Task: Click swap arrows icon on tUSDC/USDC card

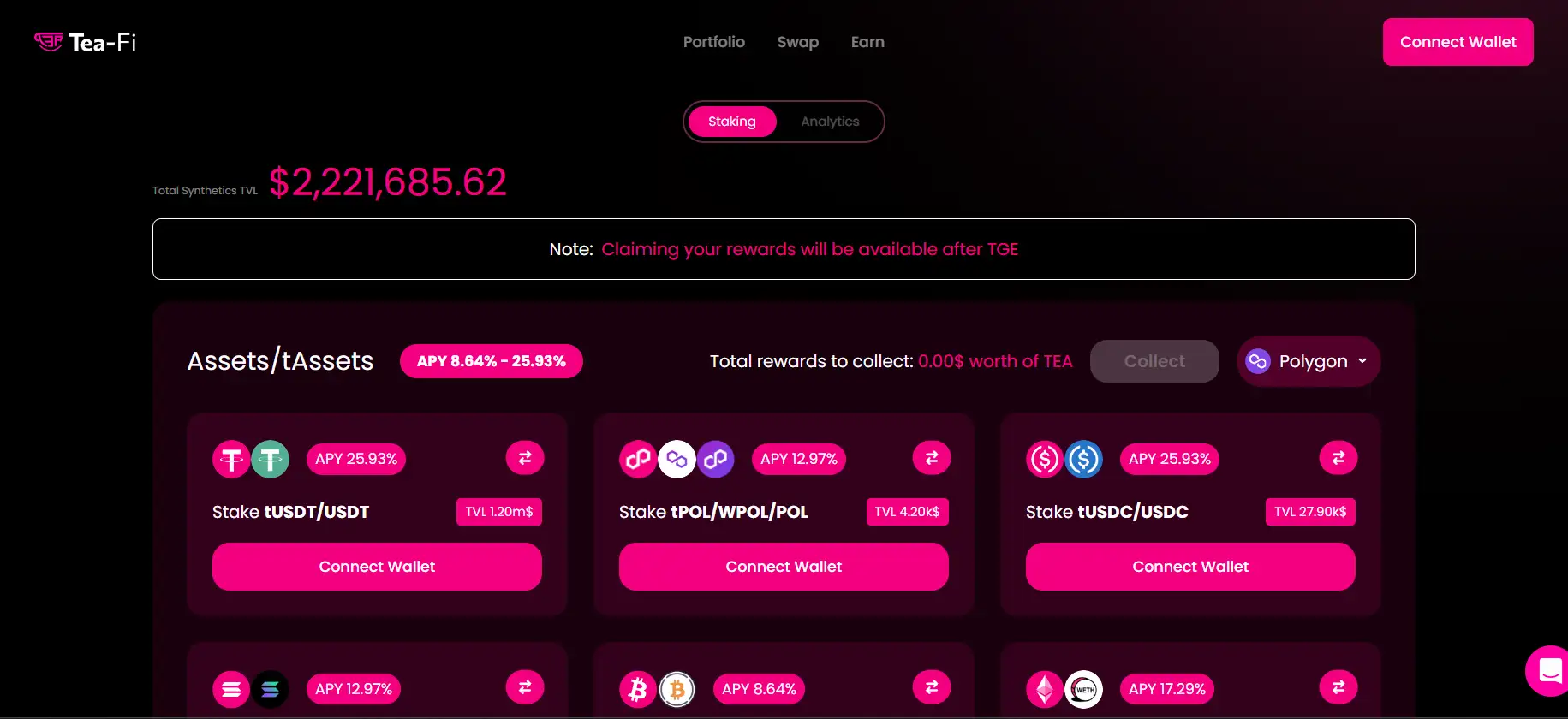Action: 1338,458
